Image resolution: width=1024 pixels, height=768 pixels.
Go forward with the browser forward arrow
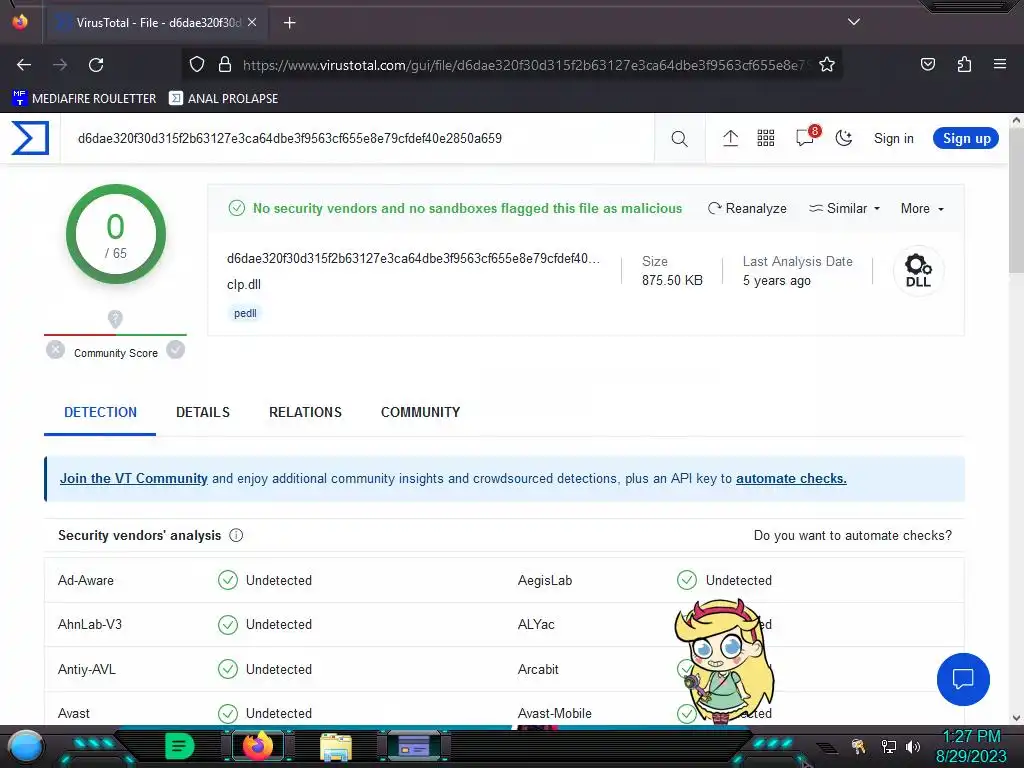[x=60, y=65]
